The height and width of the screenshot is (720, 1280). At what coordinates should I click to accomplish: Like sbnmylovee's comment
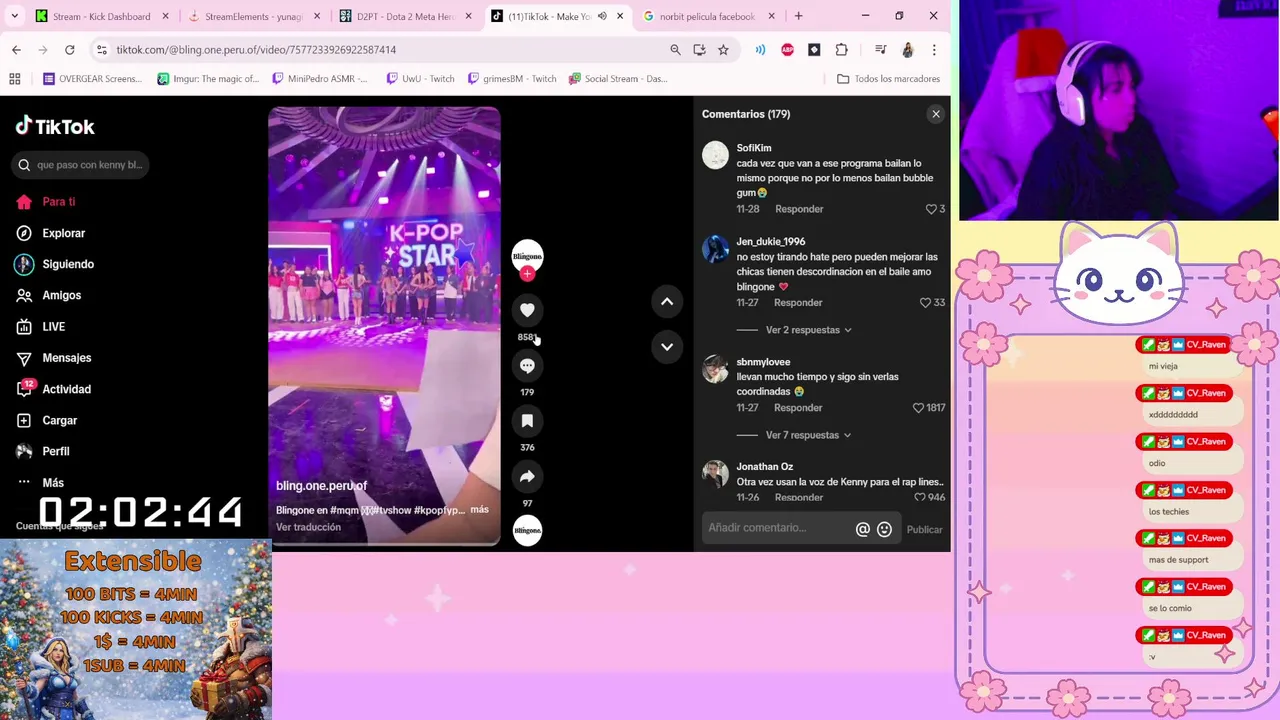918,408
